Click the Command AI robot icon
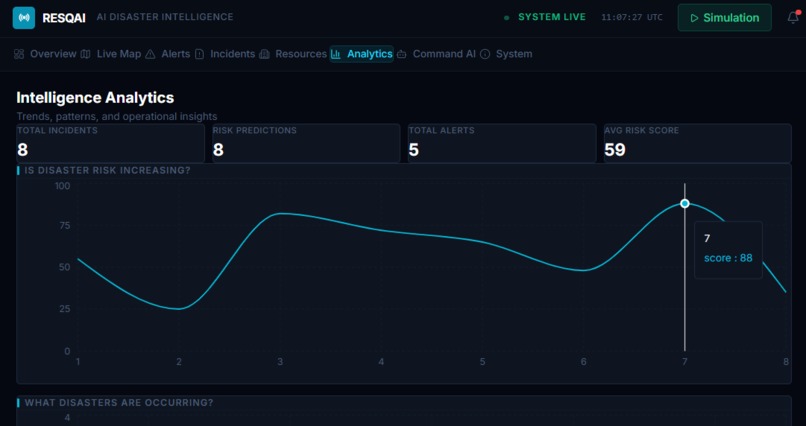Image resolution: width=806 pixels, height=426 pixels. tap(401, 54)
